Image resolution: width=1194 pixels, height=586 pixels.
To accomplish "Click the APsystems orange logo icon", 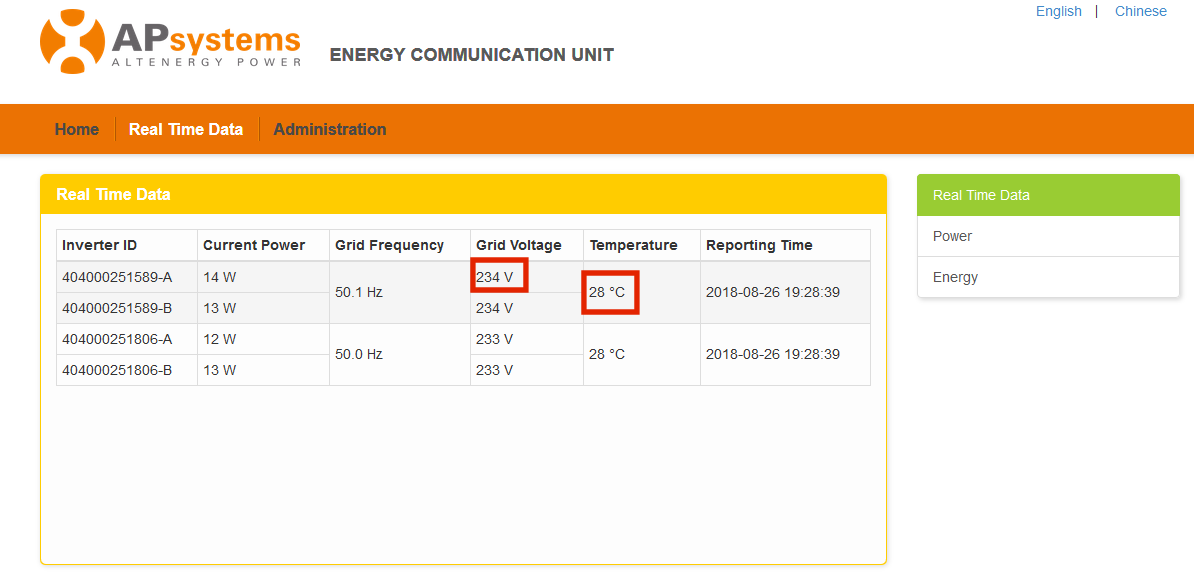I will click(72, 41).
